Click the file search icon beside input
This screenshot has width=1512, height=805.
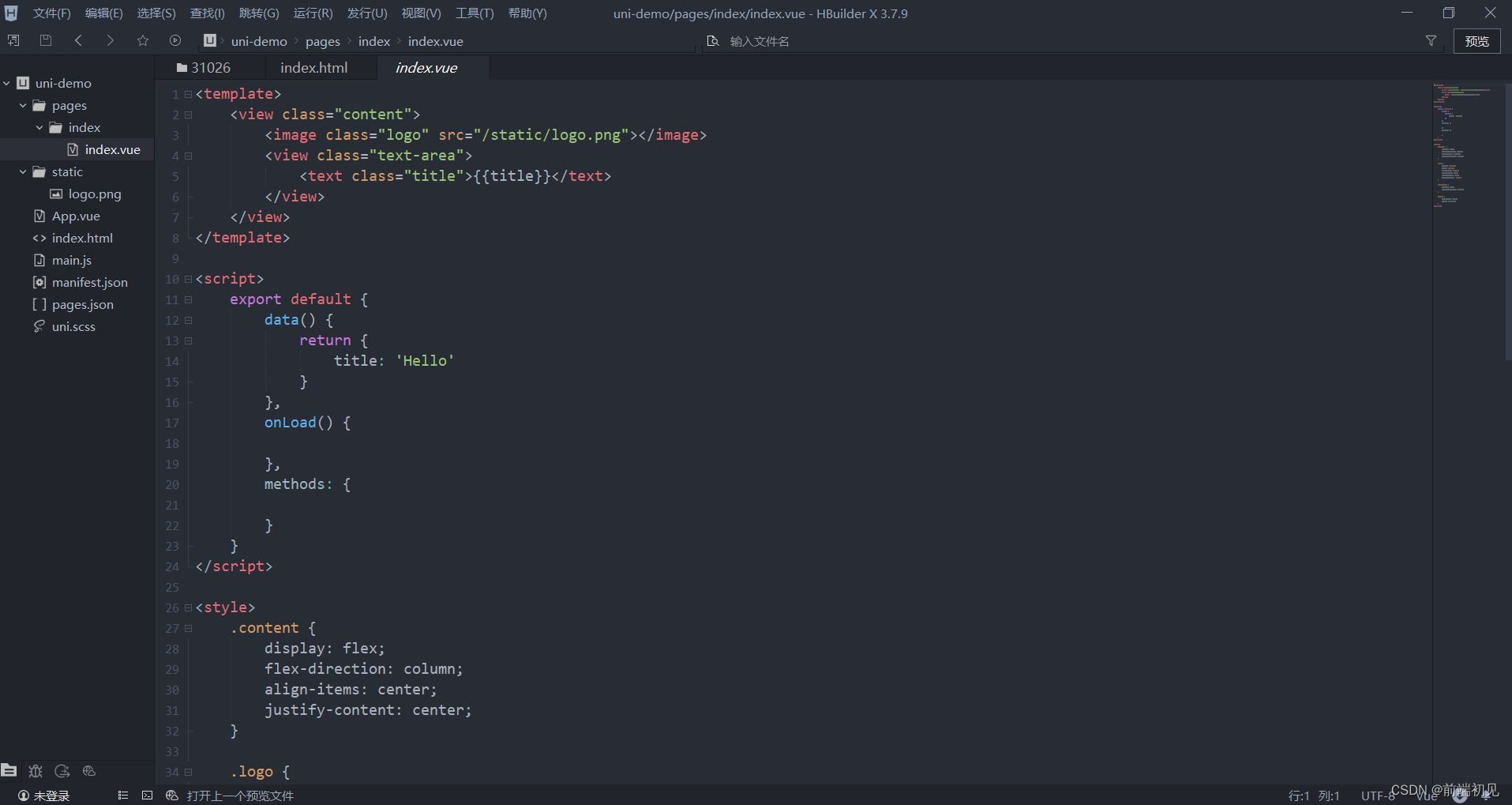pyautogui.click(x=713, y=41)
